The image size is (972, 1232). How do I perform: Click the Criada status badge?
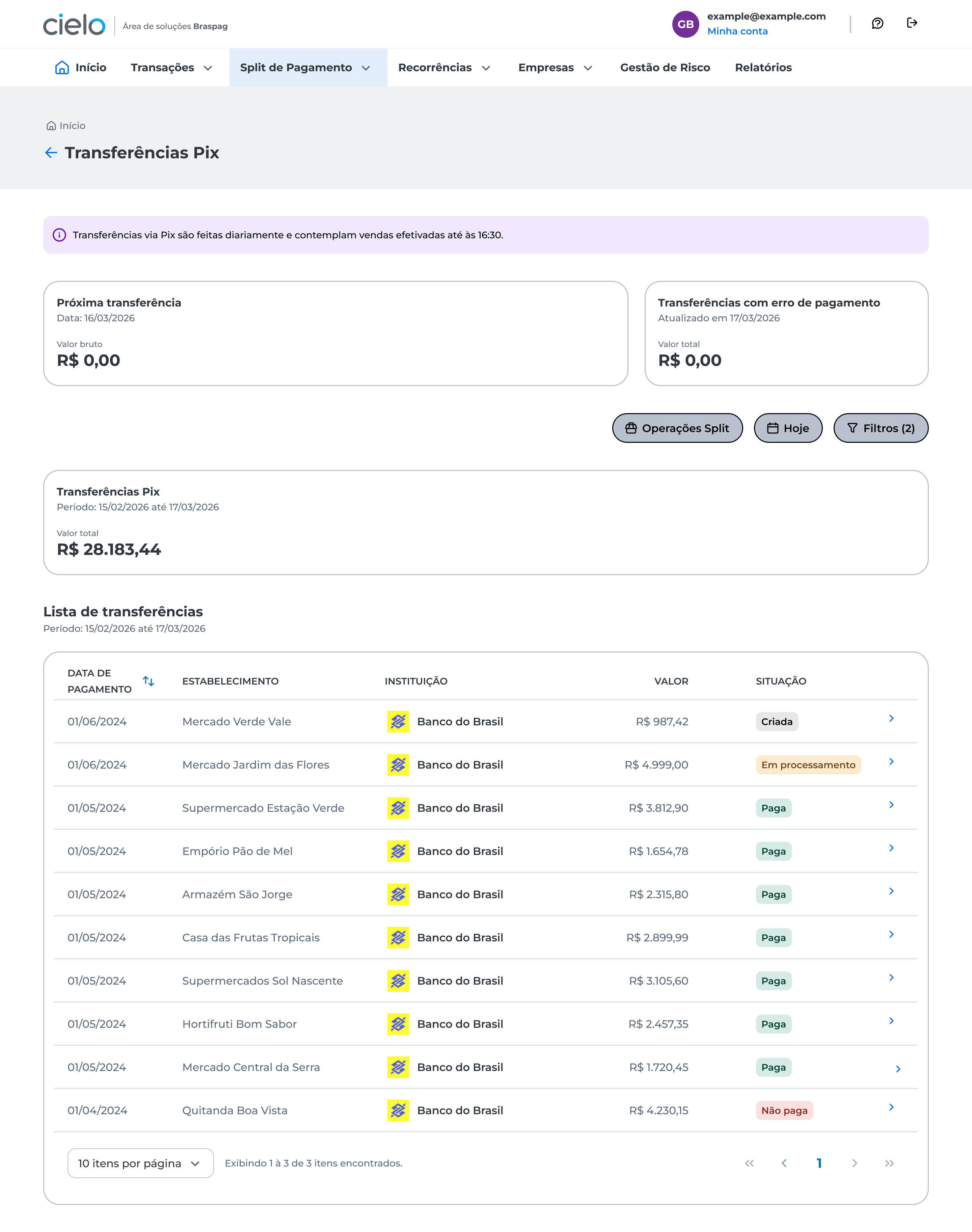coord(777,722)
